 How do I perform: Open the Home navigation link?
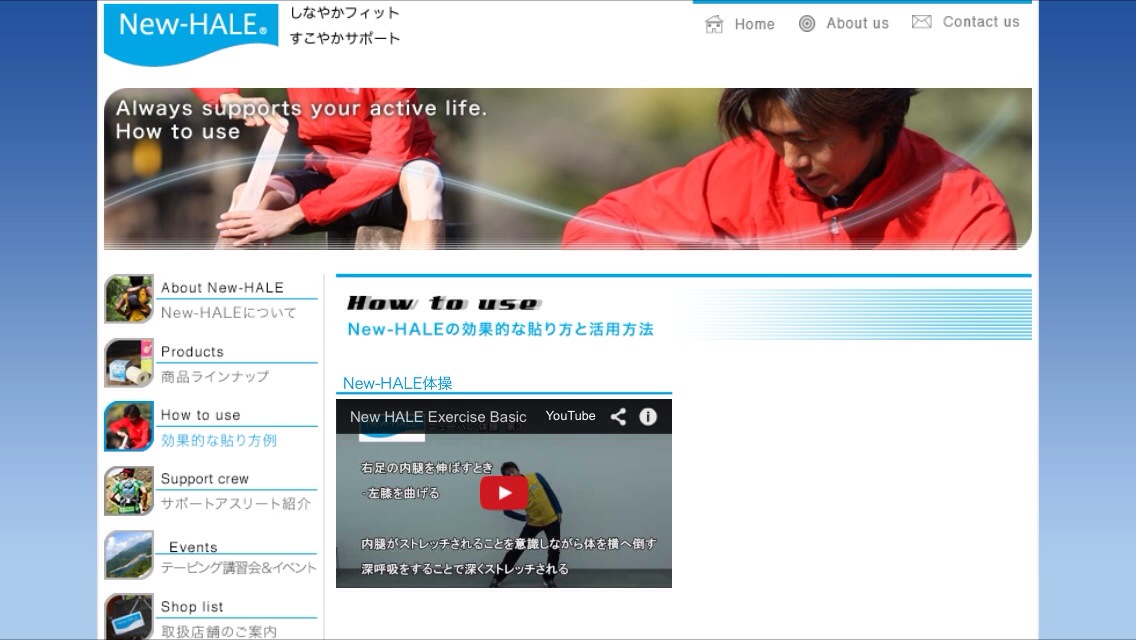click(x=754, y=24)
